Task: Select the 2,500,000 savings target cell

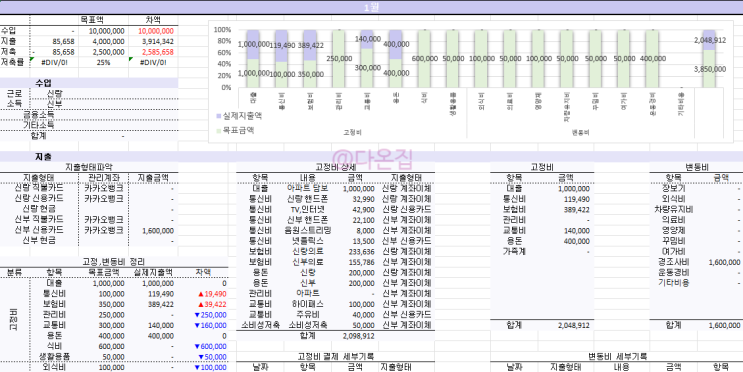Action: click(109, 52)
